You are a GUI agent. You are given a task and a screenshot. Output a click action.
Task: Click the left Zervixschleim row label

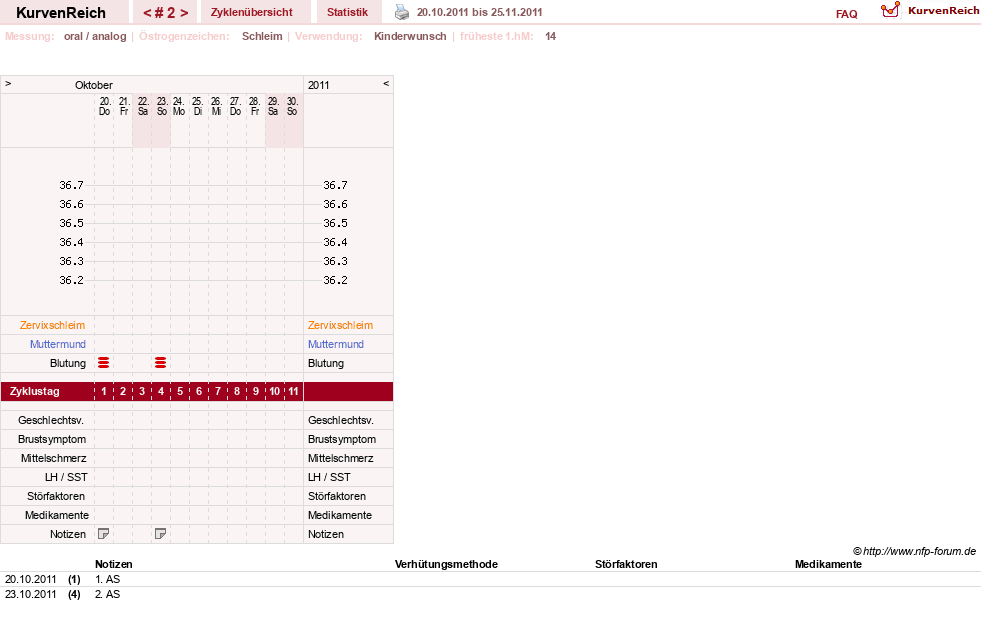(53, 325)
